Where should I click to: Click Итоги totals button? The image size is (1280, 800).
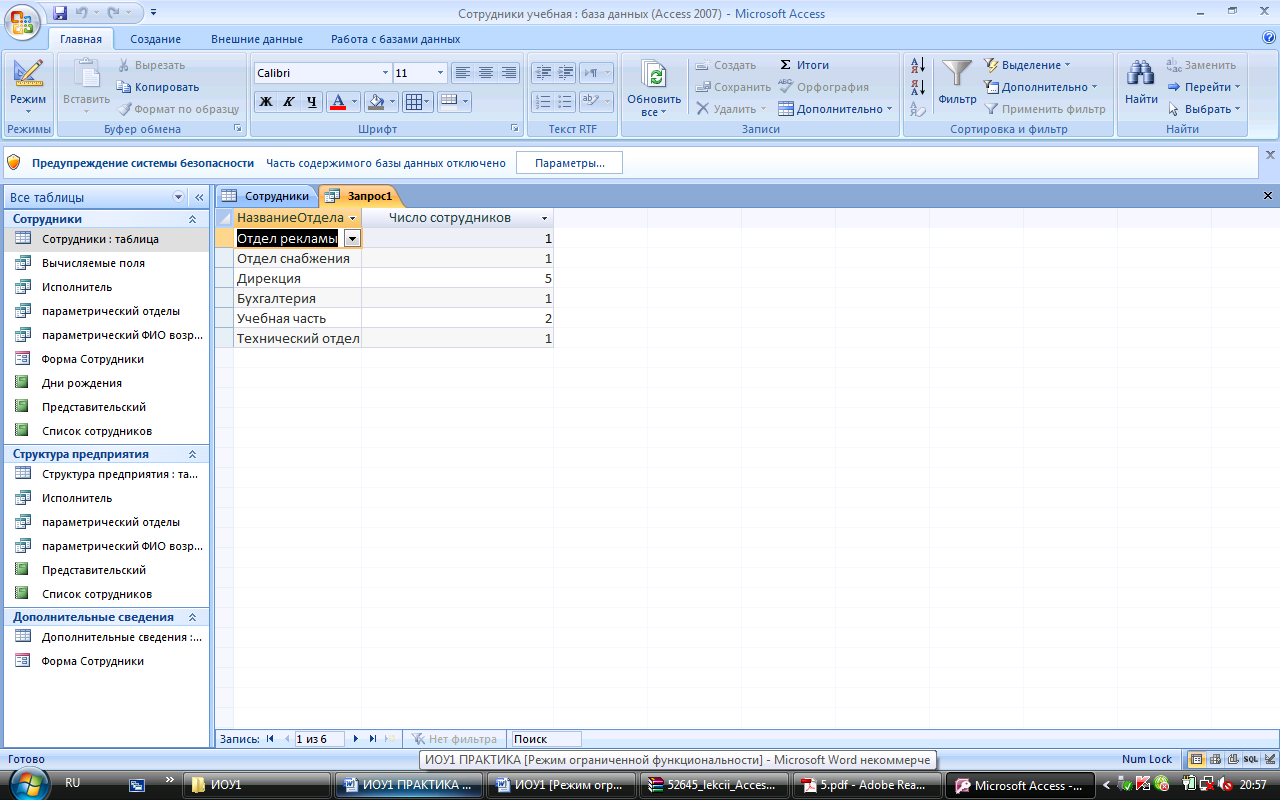coord(804,65)
